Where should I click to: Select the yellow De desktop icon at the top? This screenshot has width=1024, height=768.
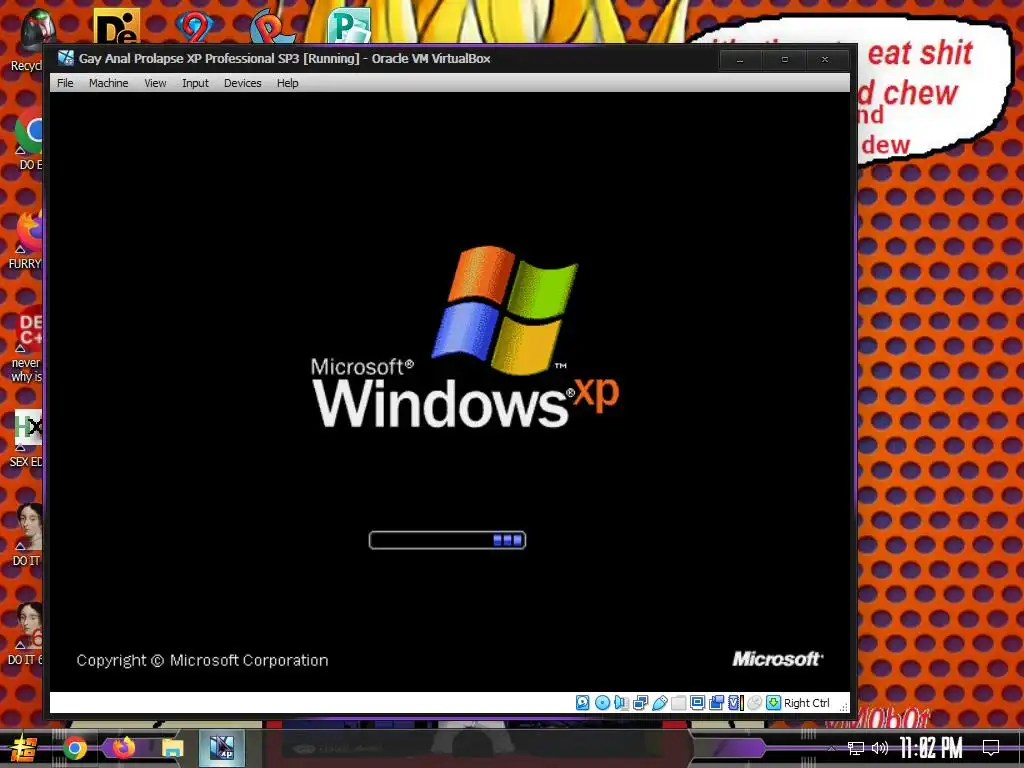tap(117, 26)
